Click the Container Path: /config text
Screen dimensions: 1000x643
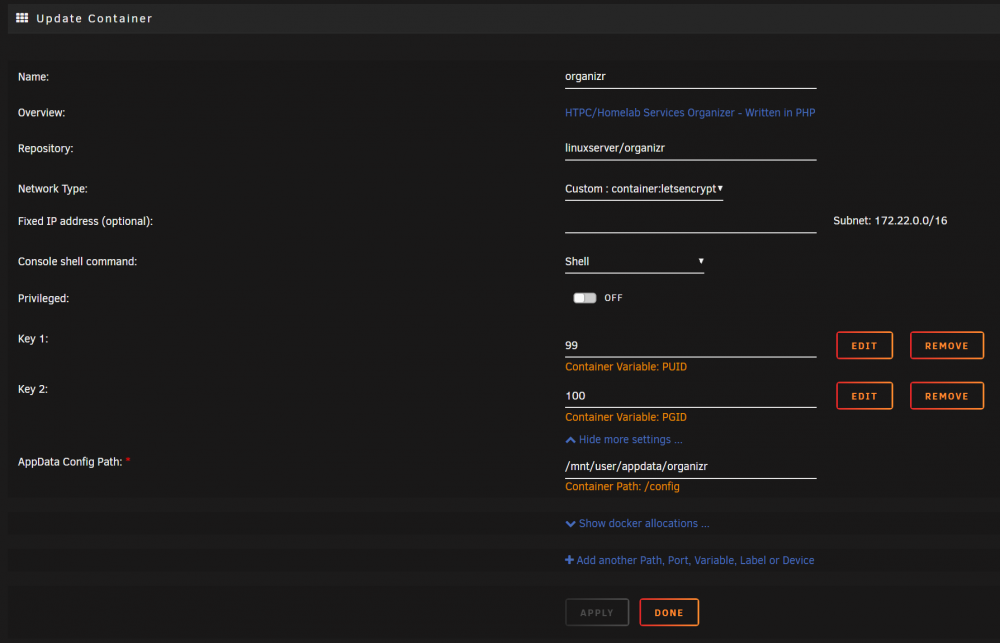[x=622, y=486]
